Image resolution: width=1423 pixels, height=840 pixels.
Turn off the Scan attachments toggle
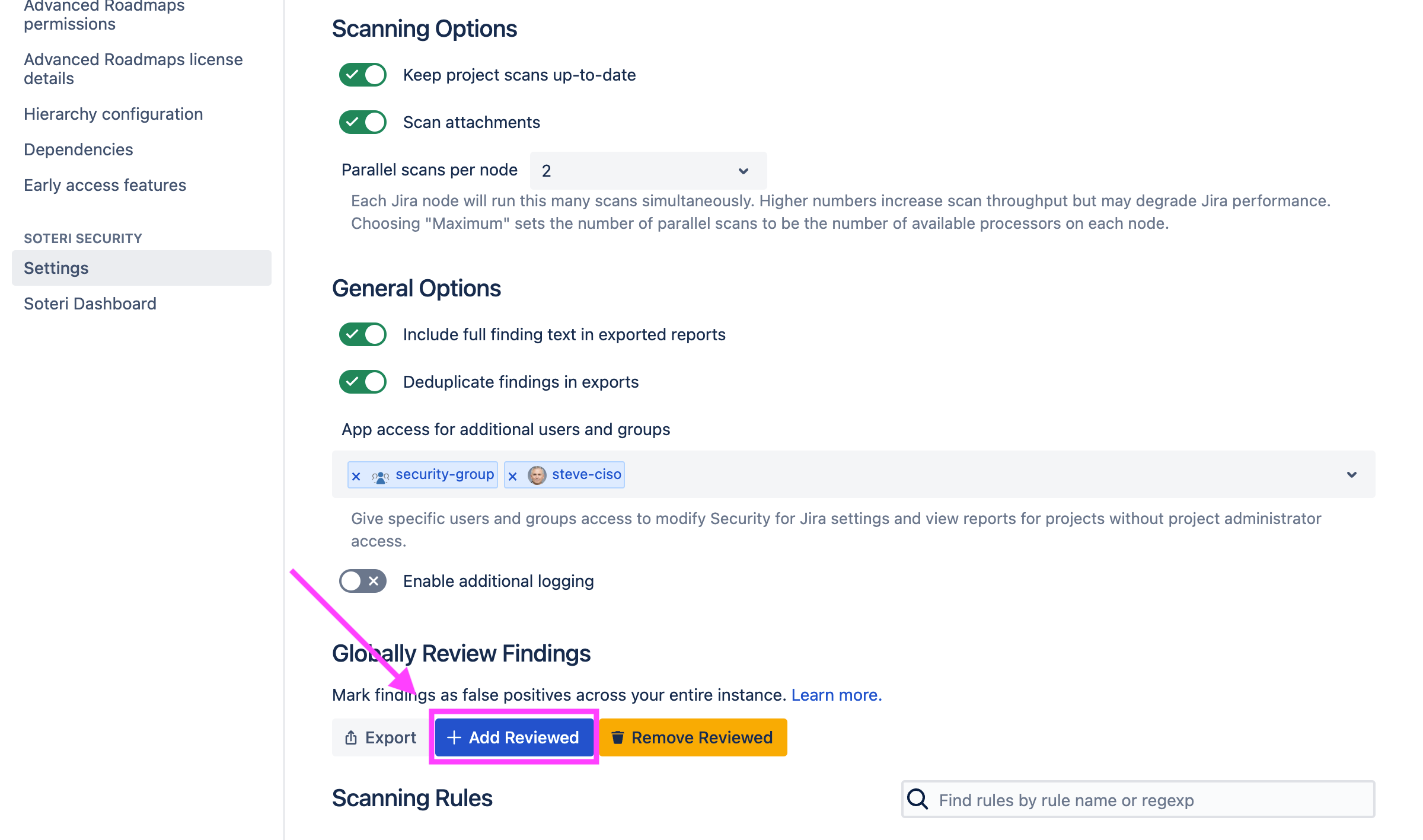[x=362, y=122]
